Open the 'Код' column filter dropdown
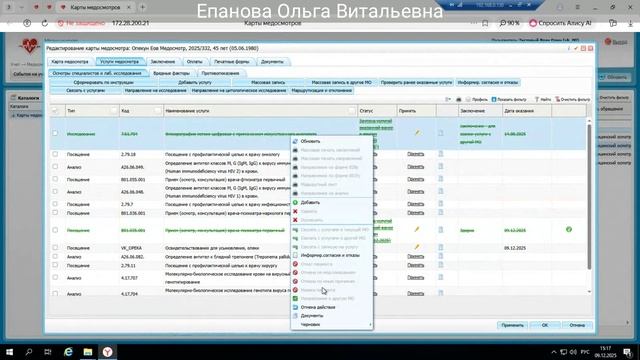 click(158, 111)
